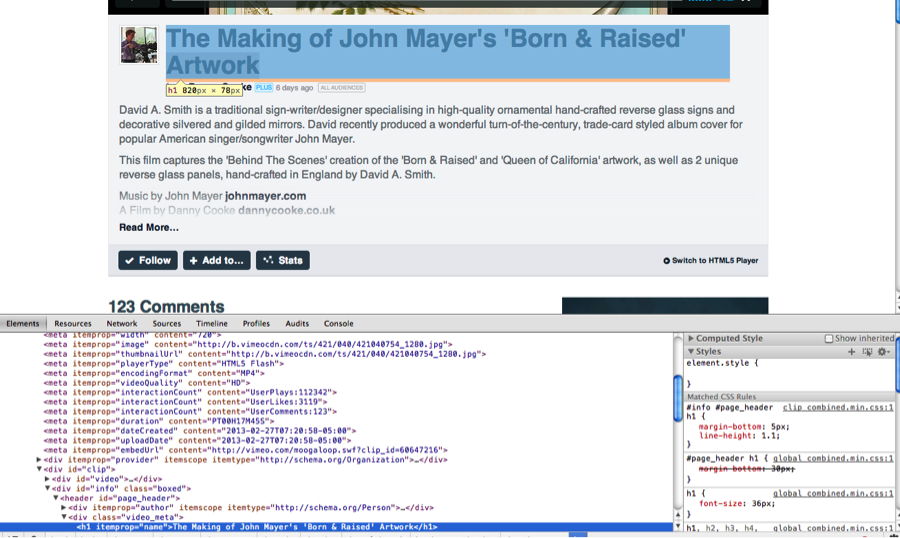Switch to the Elements tab
This screenshot has width=900, height=538.
point(23,323)
